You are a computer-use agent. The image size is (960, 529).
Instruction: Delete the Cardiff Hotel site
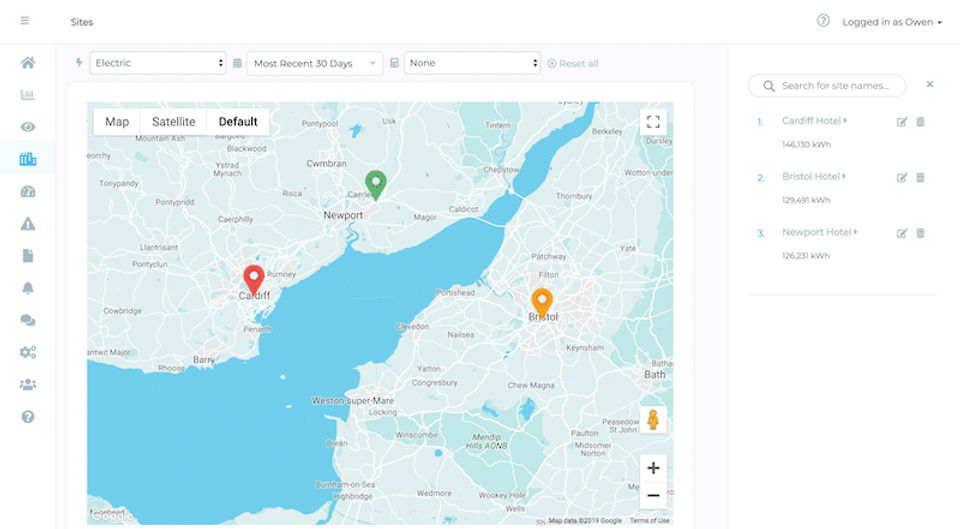coord(920,122)
